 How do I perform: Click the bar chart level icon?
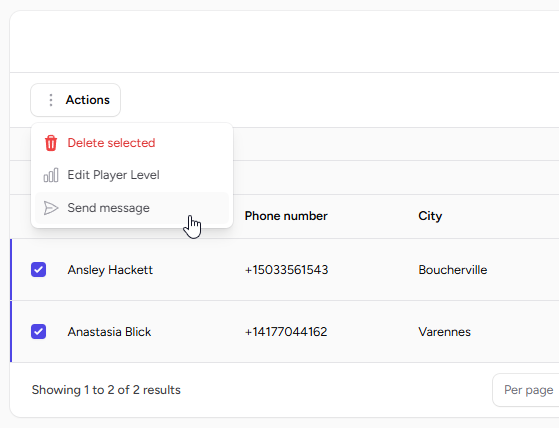(x=51, y=175)
